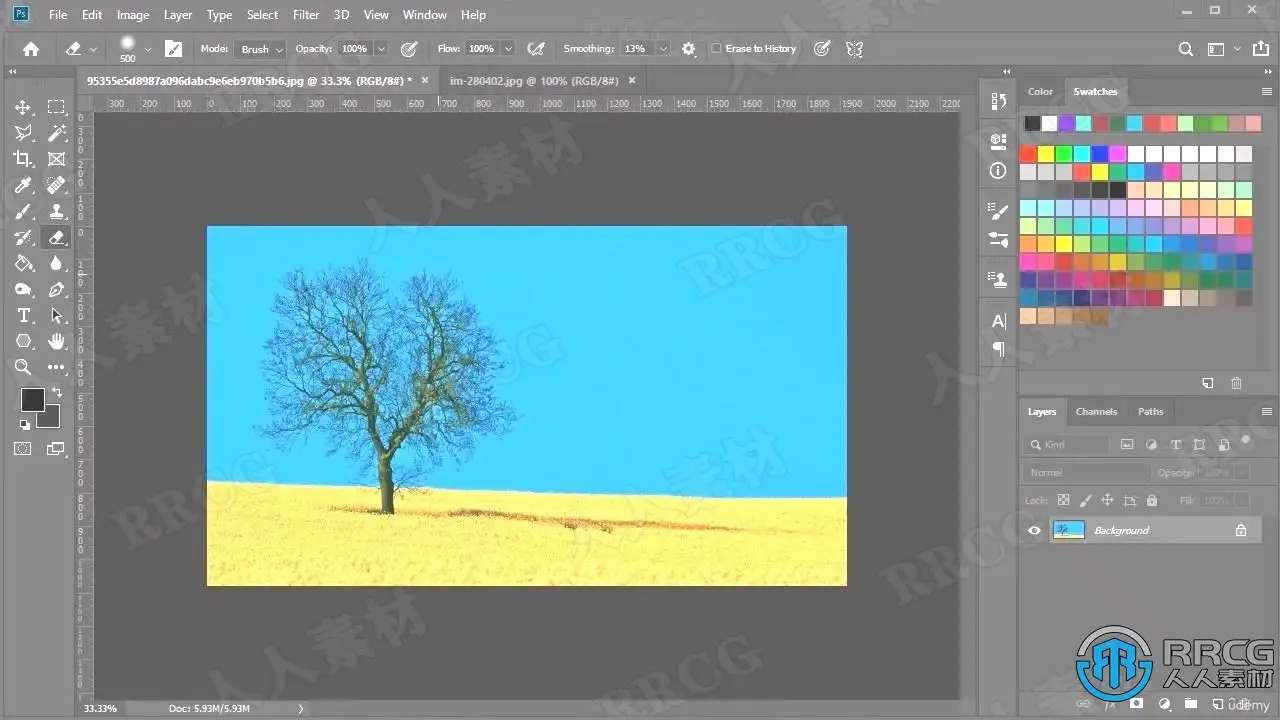
Task: Open the layer blend mode Normal dropdown
Action: click(x=1085, y=472)
